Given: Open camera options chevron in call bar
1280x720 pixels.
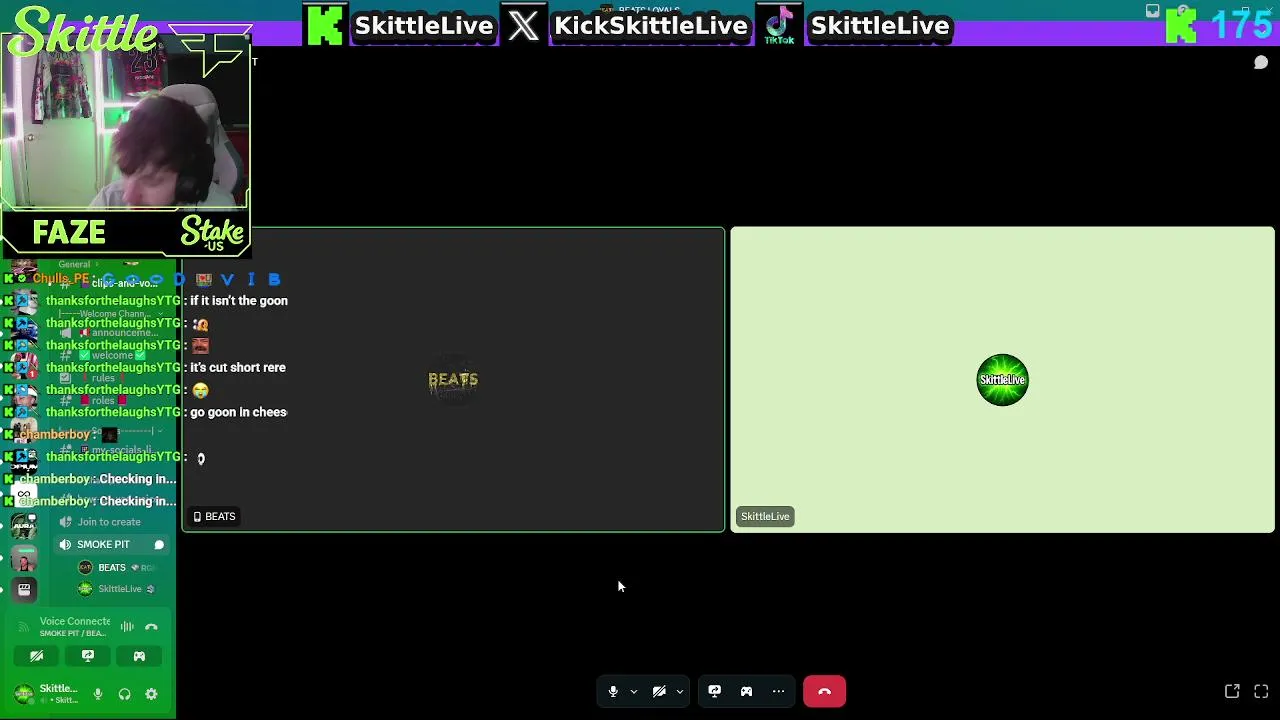Looking at the screenshot, I should click(x=679, y=692).
